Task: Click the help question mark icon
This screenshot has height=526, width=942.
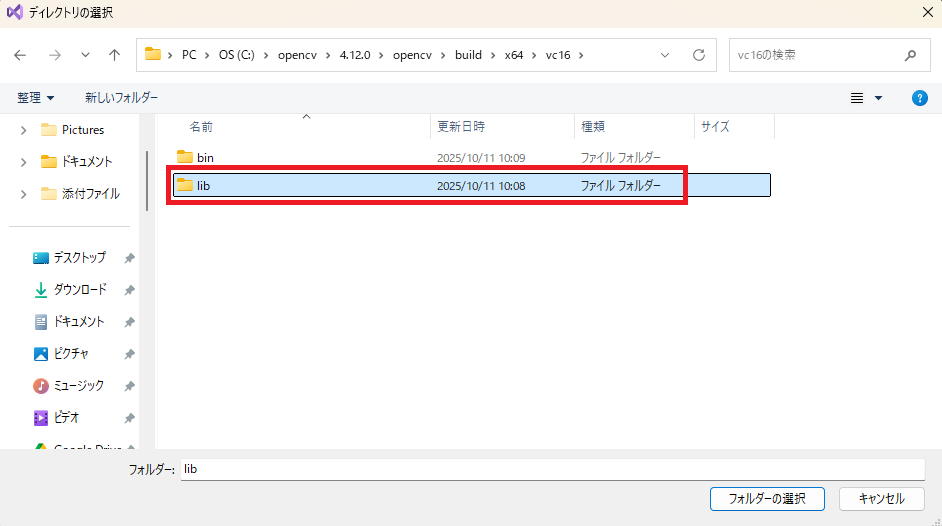Action: pyautogui.click(x=920, y=98)
